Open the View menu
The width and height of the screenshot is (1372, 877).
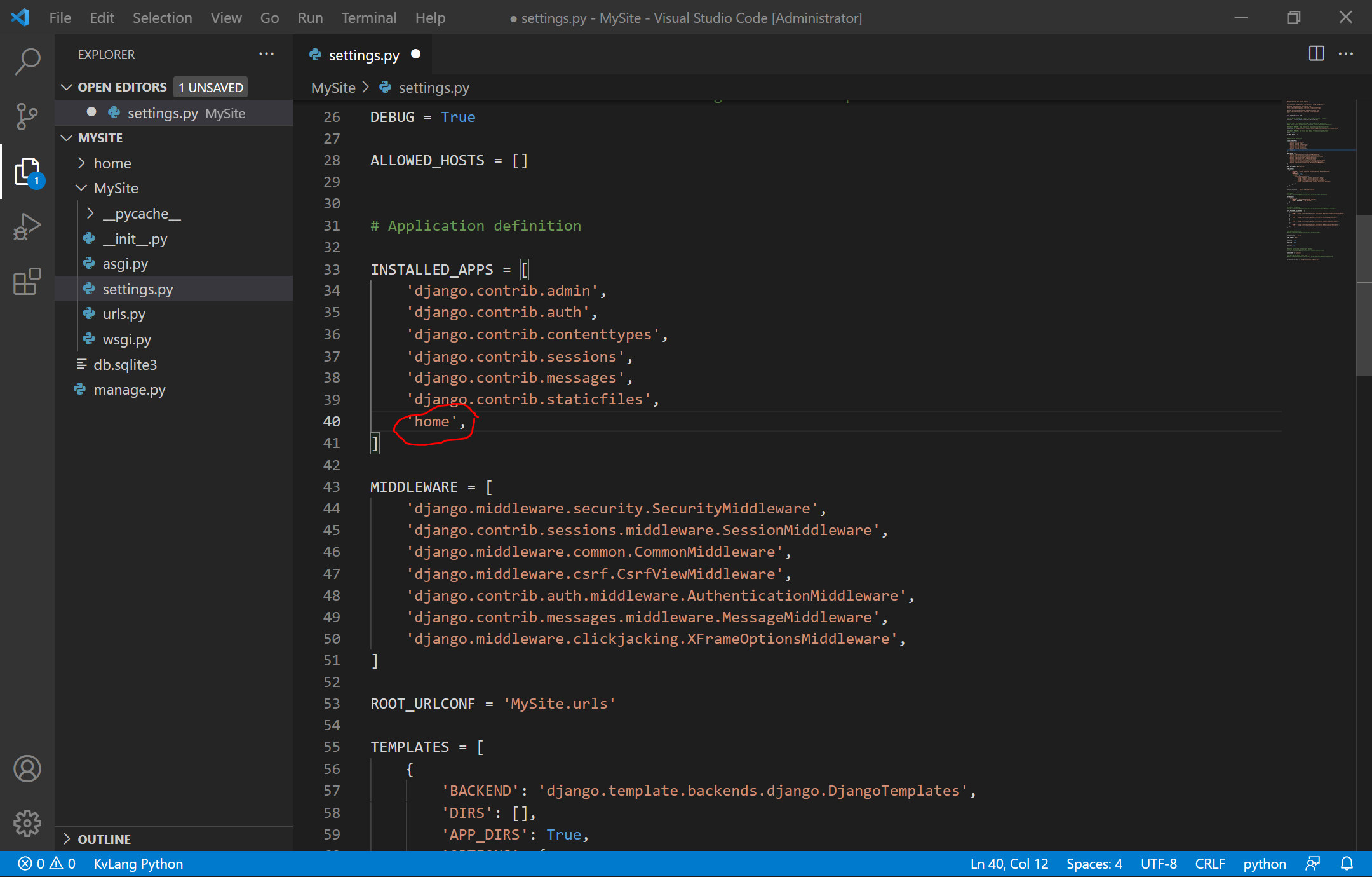tap(226, 18)
